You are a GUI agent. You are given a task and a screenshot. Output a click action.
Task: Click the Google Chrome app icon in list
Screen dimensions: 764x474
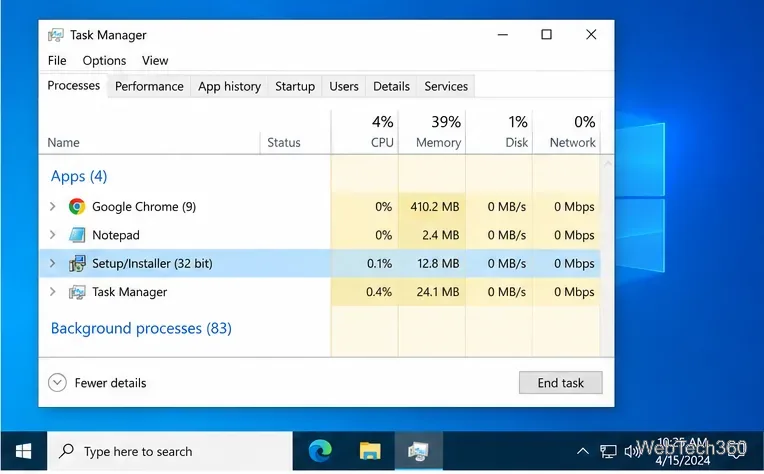76,207
